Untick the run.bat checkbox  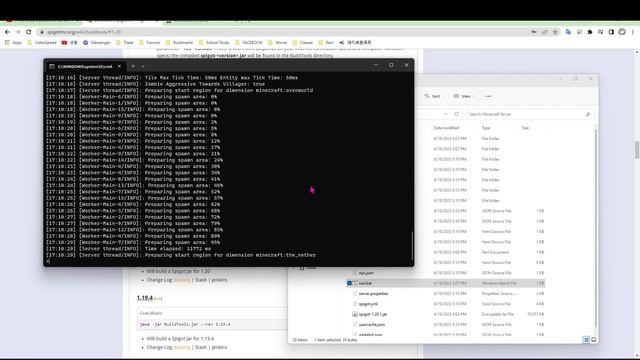coord(349,283)
